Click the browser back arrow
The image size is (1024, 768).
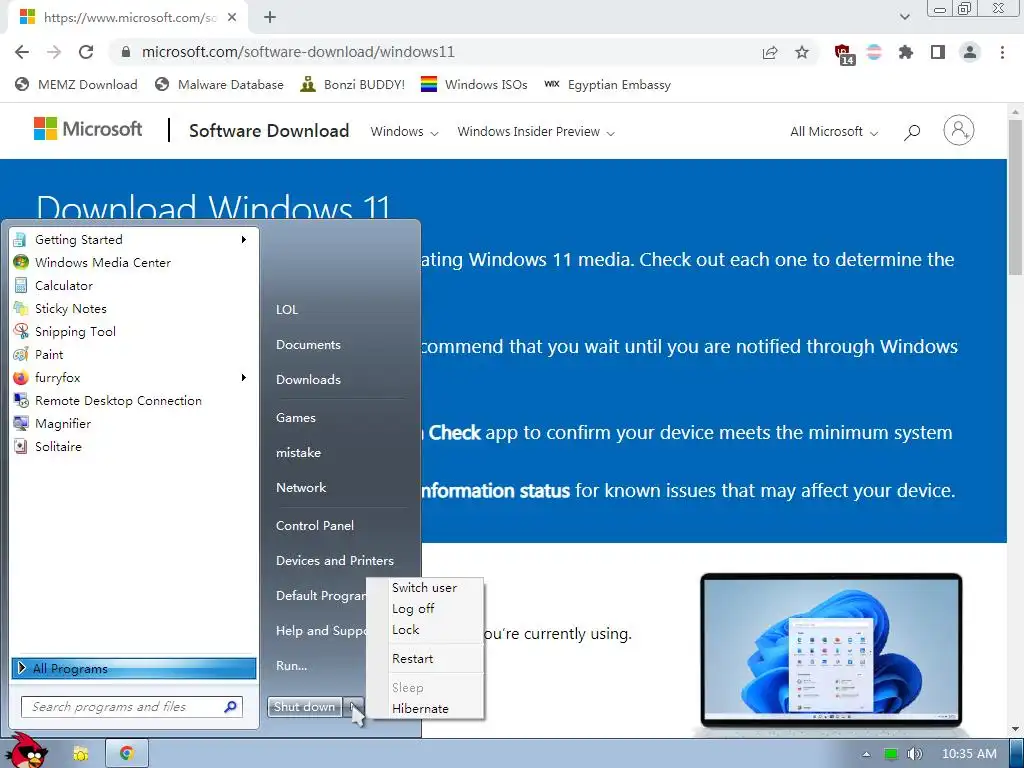click(x=22, y=52)
